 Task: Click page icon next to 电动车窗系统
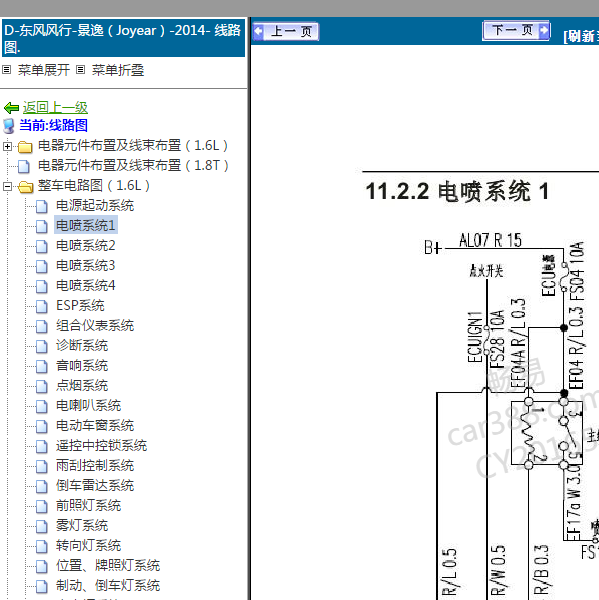(x=42, y=427)
